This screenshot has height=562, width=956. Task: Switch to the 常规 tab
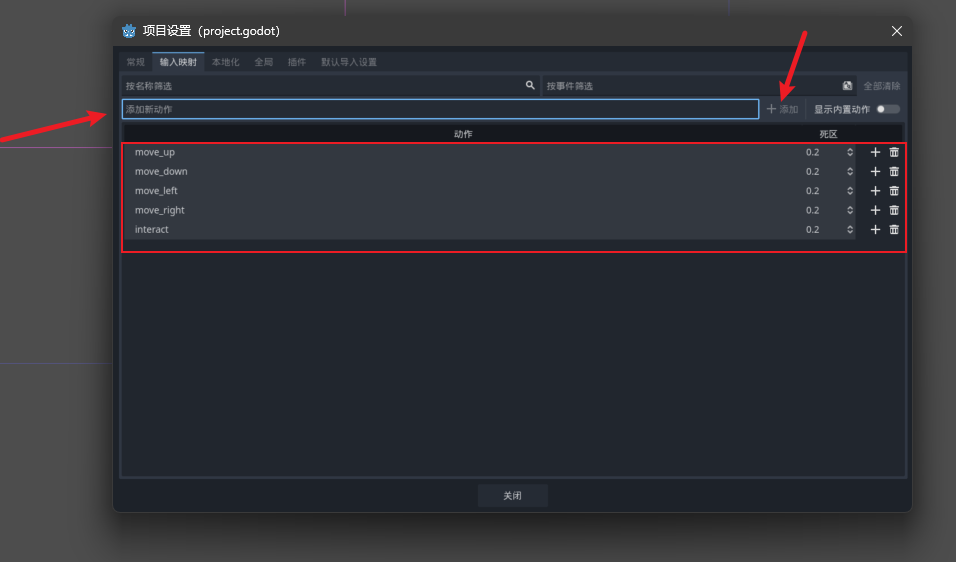click(x=135, y=62)
